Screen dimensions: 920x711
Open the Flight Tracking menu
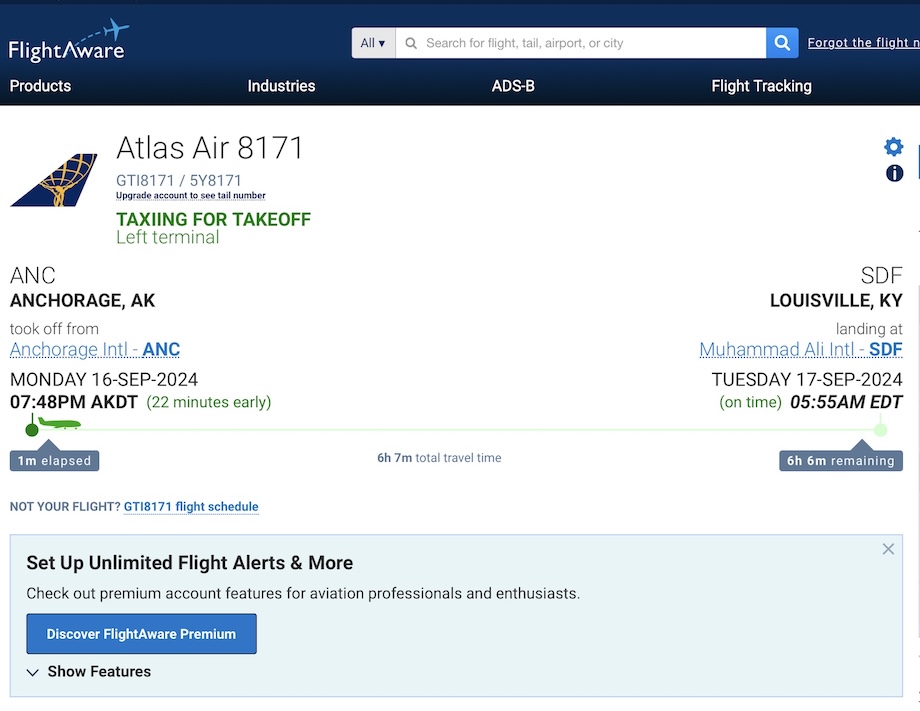pos(761,86)
